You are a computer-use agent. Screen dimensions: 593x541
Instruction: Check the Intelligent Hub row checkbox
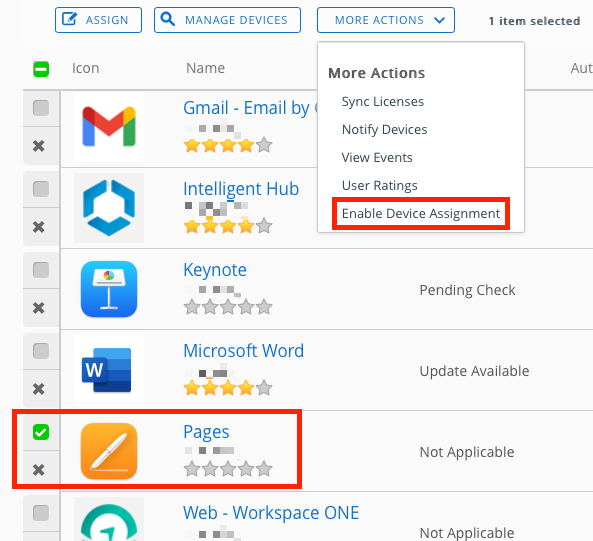point(41,189)
